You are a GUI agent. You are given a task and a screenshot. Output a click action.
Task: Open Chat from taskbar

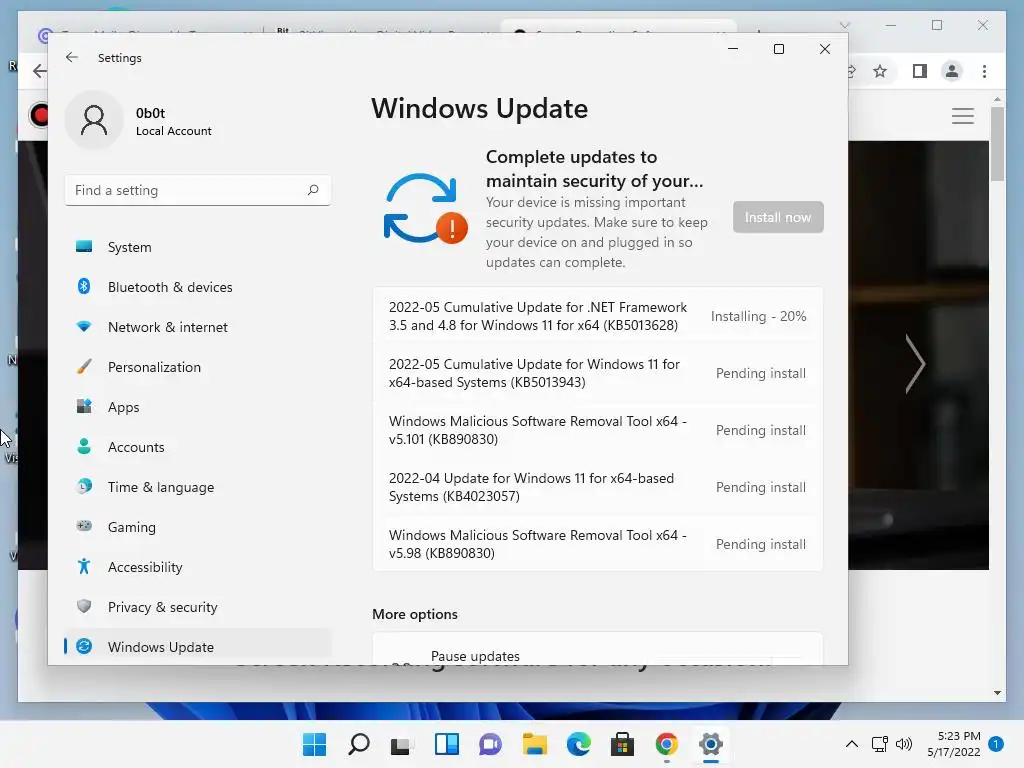490,744
